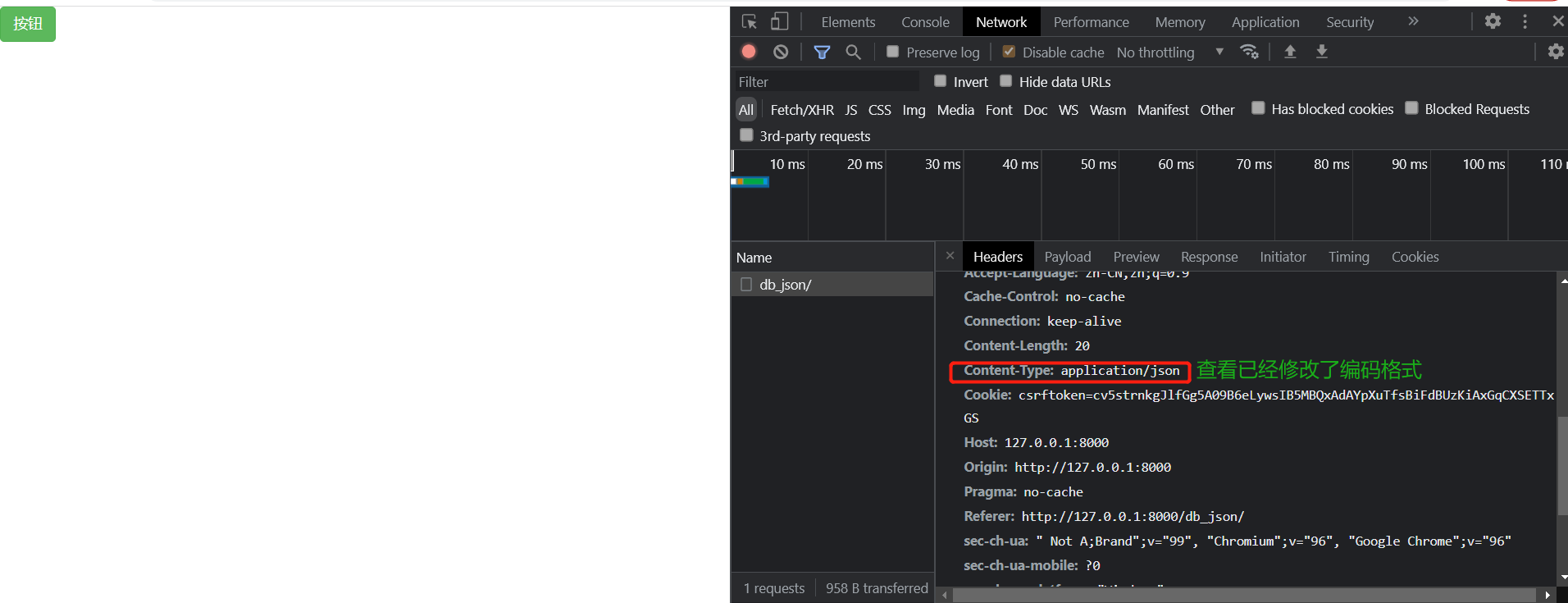Filter requests by Other
The height and width of the screenshot is (603, 1568).
click(x=1217, y=109)
